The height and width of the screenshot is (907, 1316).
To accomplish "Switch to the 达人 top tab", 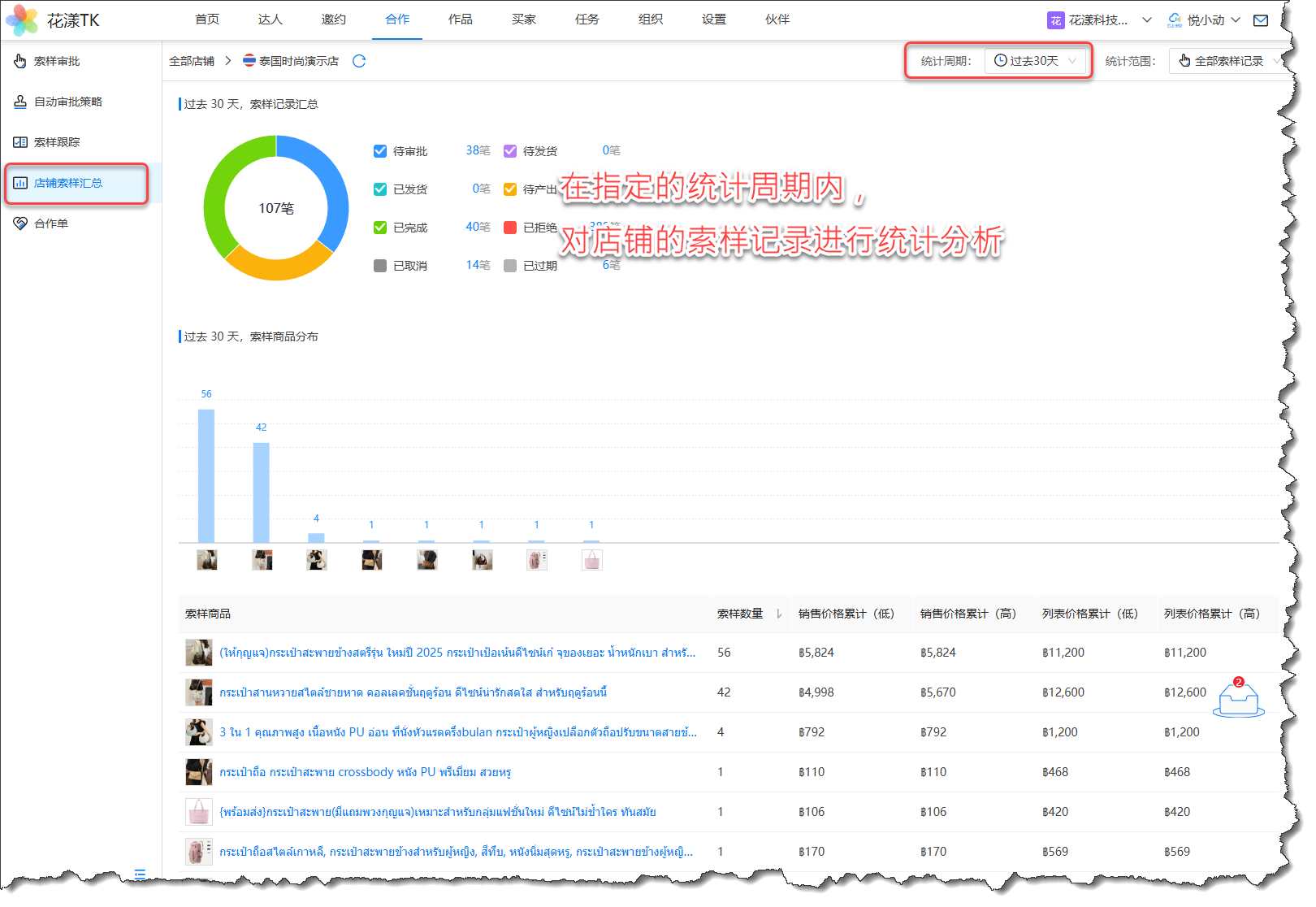I will pyautogui.click(x=270, y=20).
